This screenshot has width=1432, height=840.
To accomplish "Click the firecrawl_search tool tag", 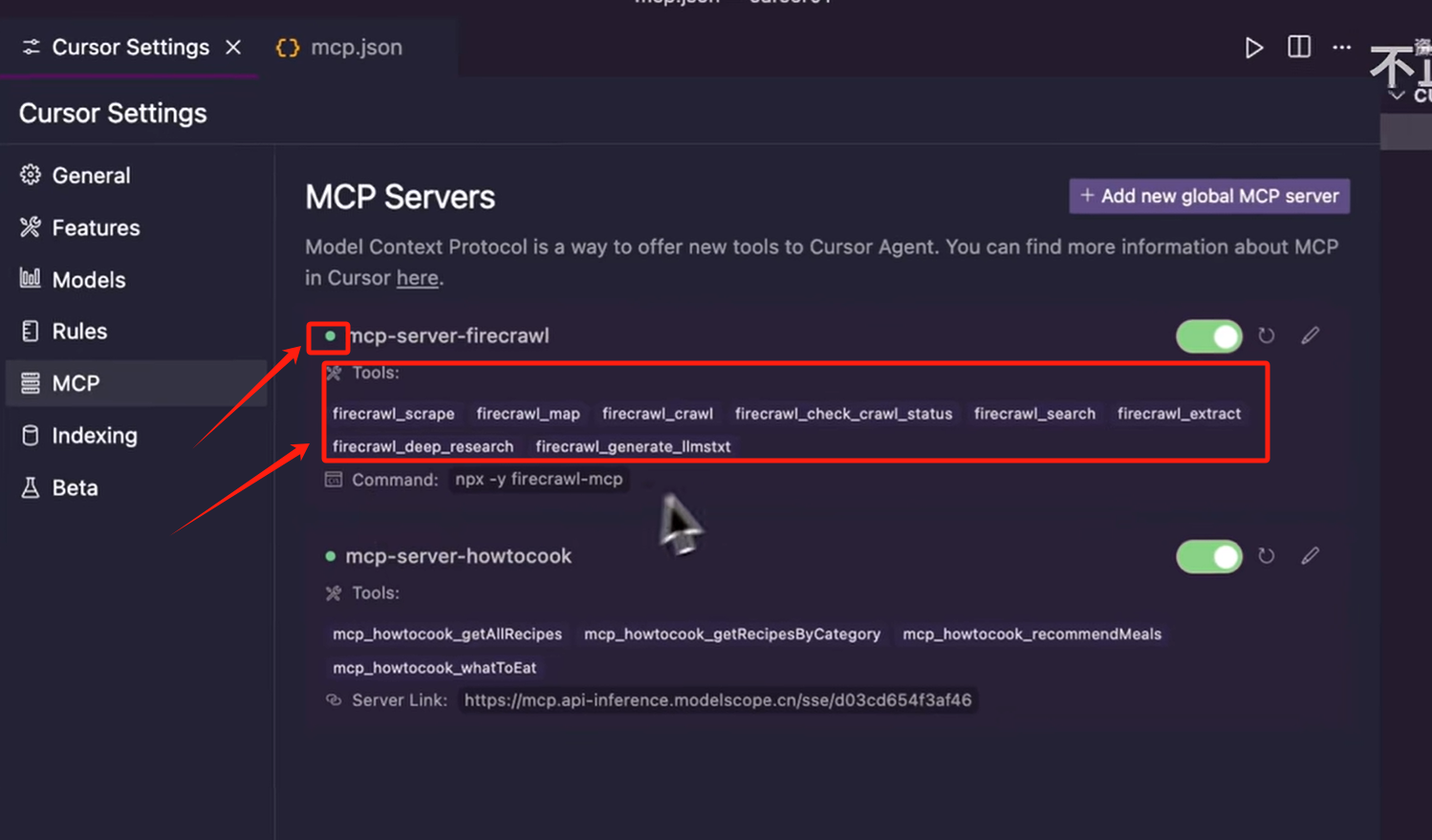I will click(x=1034, y=414).
